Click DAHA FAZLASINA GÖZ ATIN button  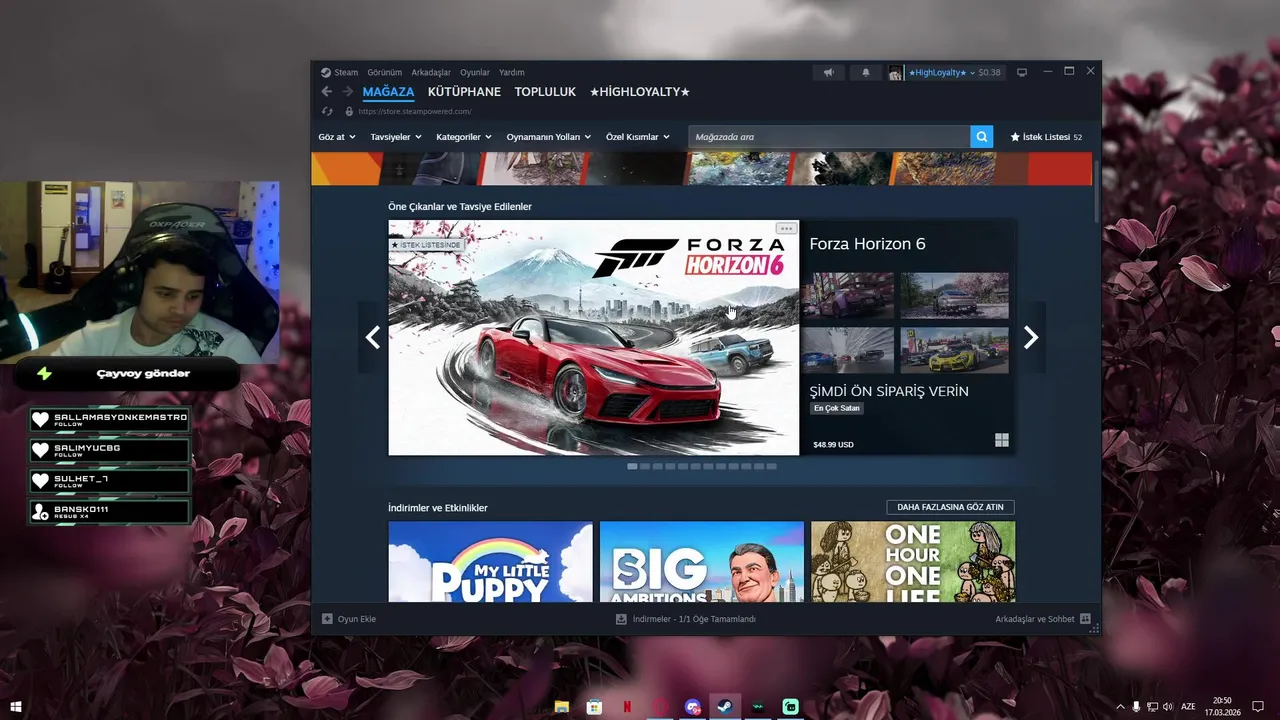point(950,507)
